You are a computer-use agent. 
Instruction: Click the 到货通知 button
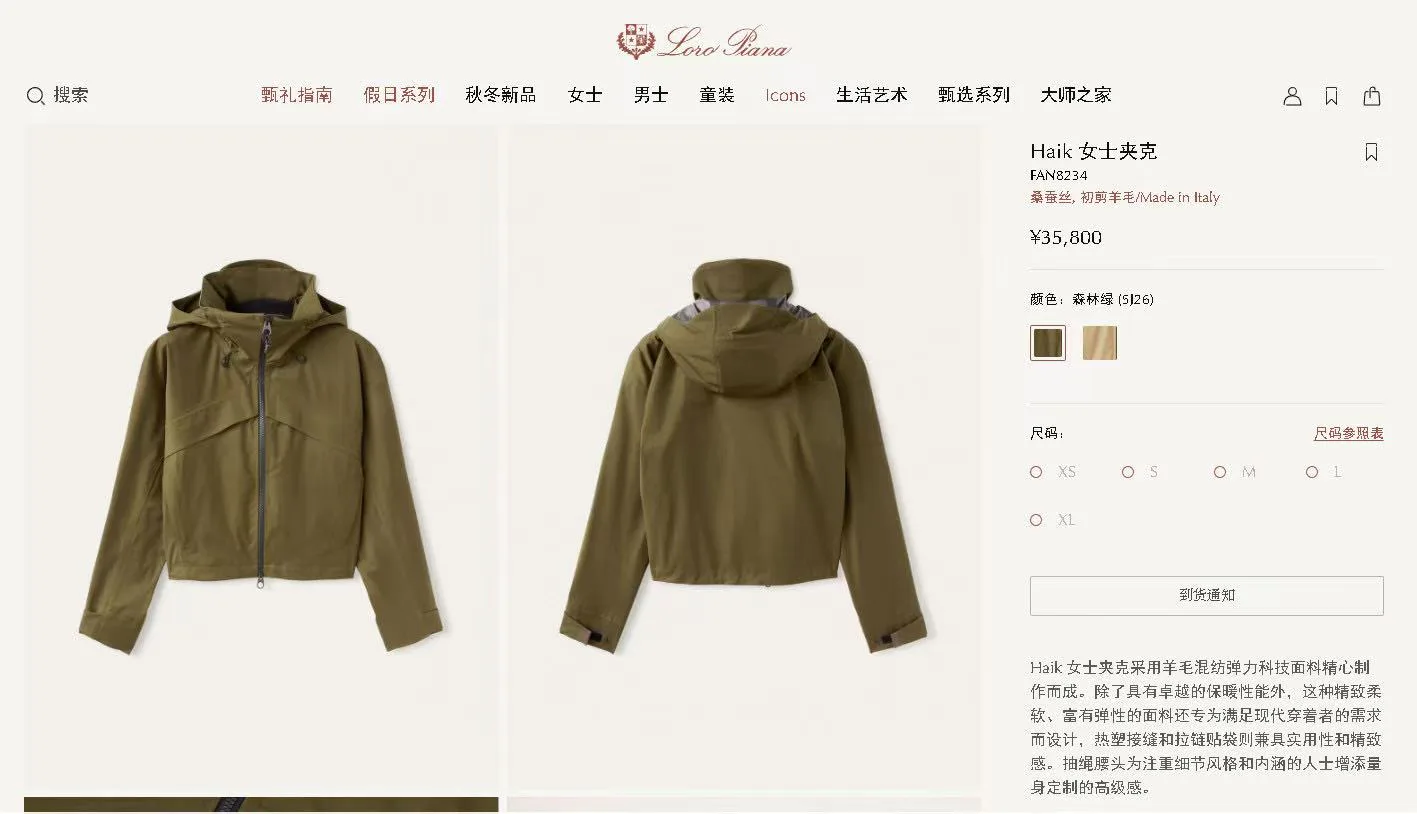pyautogui.click(x=1207, y=595)
